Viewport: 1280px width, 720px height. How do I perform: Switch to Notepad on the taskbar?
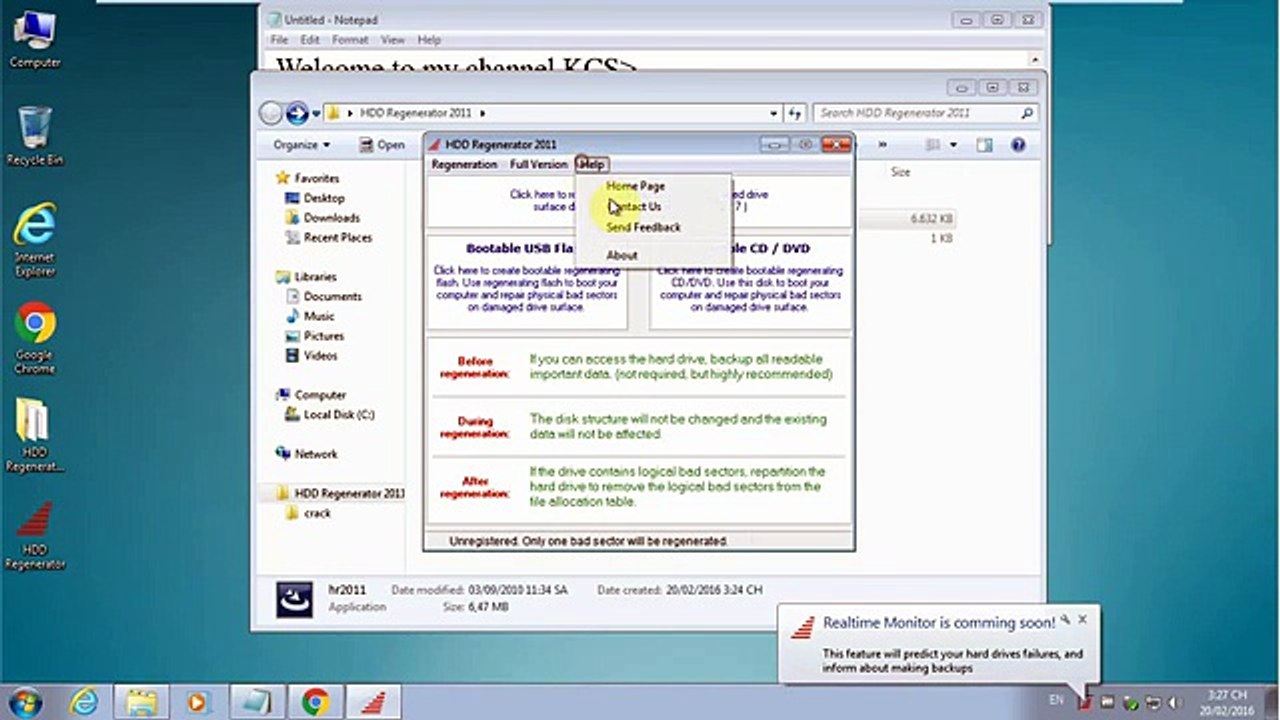pyautogui.click(x=257, y=701)
